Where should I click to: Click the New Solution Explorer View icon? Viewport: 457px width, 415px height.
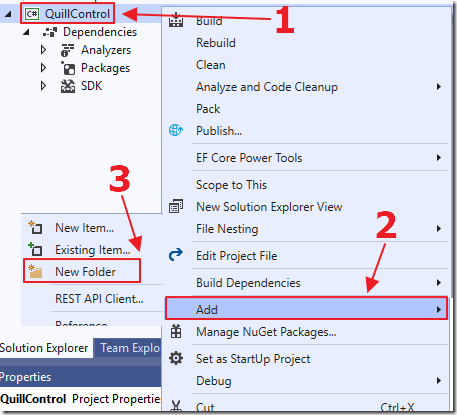[x=176, y=206]
